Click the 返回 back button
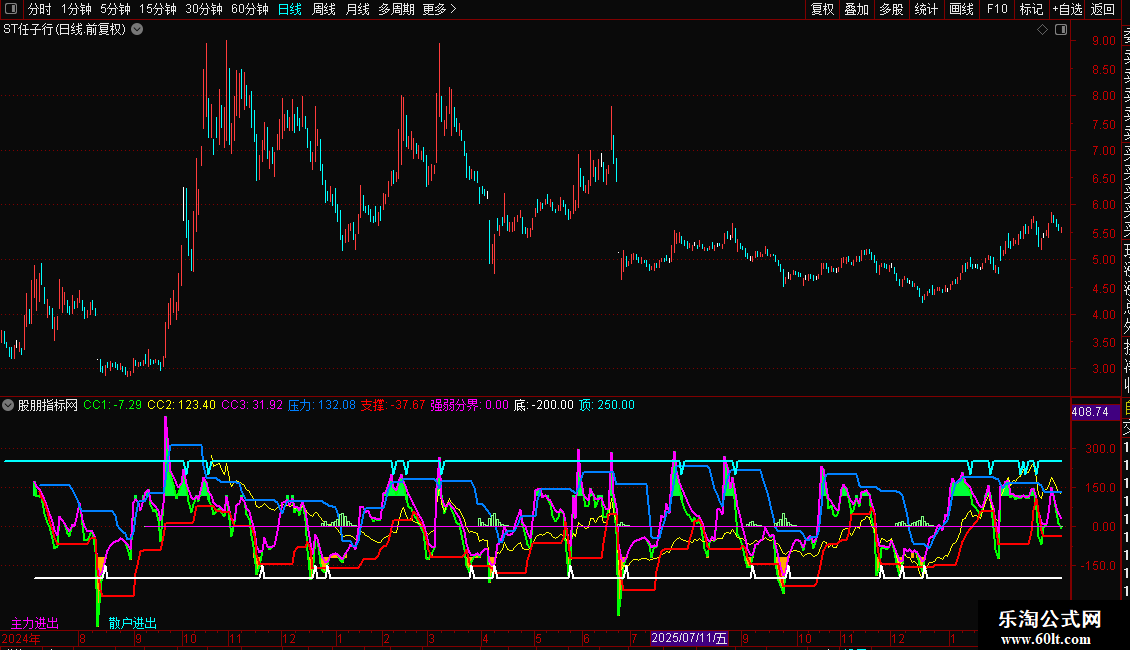Screen dimensions: 1130x650 point(1103,9)
